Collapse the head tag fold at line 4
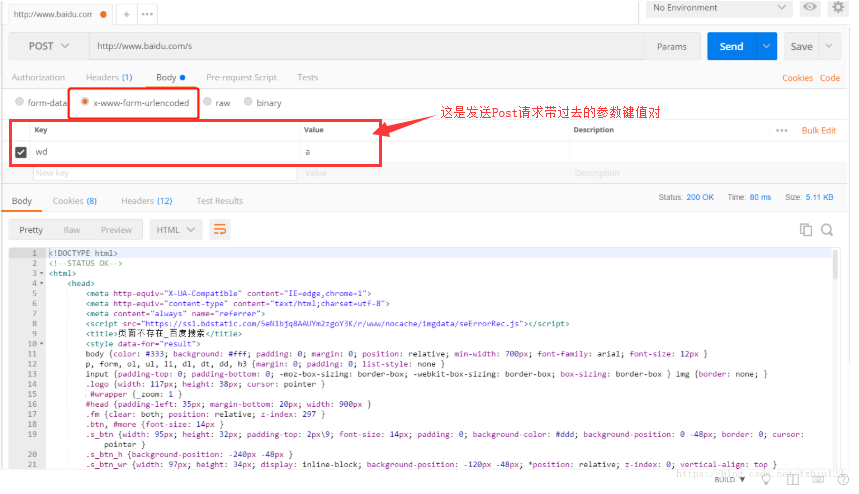This screenshot has height=494, width=859. coord(42,283)
